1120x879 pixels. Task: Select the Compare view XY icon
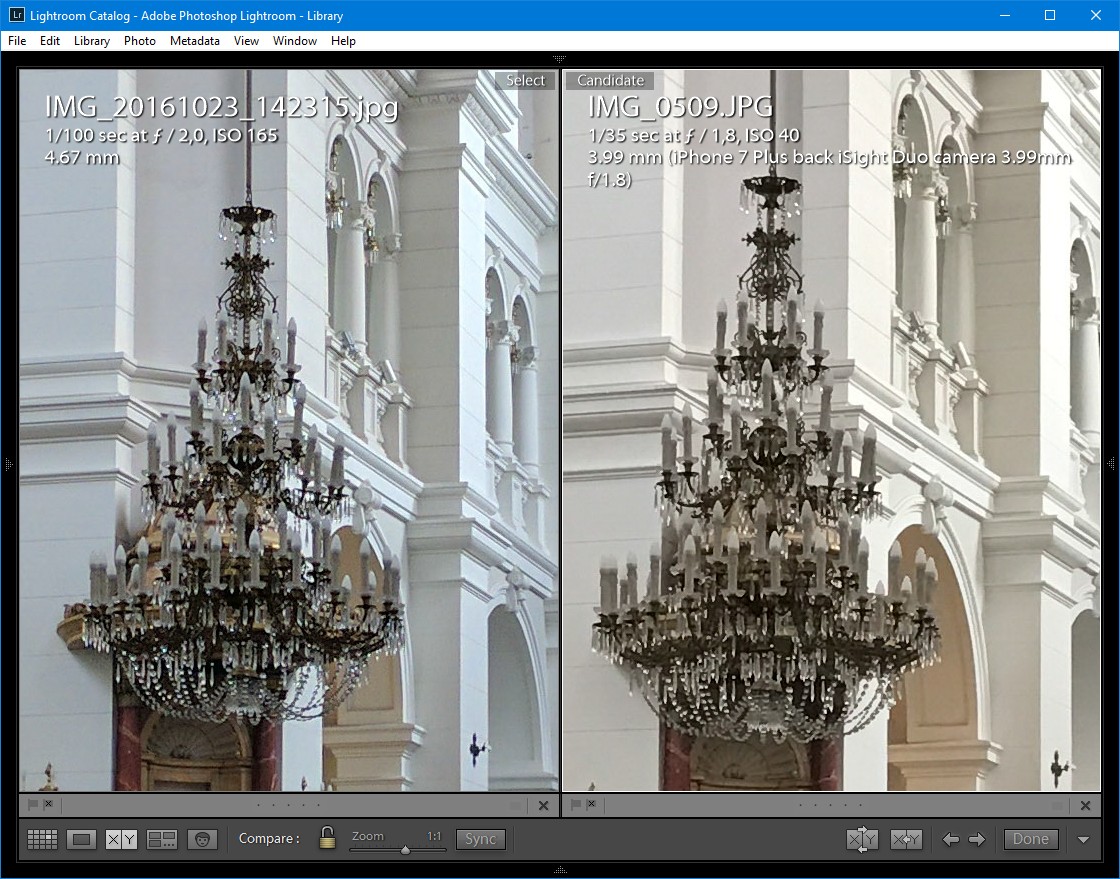click(x=121, y=839)
